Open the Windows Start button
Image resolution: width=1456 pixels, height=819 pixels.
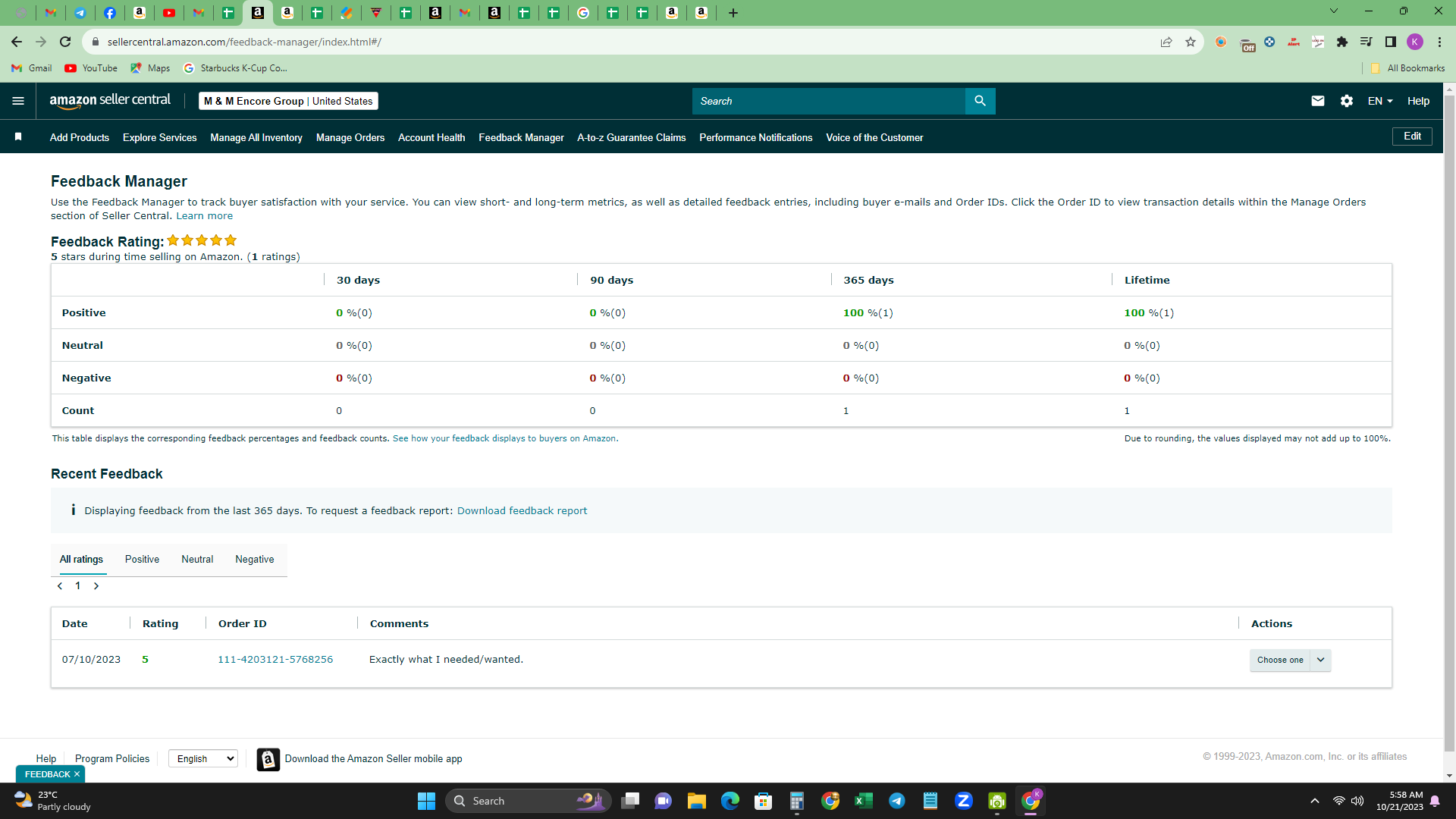tap(426, 801)
